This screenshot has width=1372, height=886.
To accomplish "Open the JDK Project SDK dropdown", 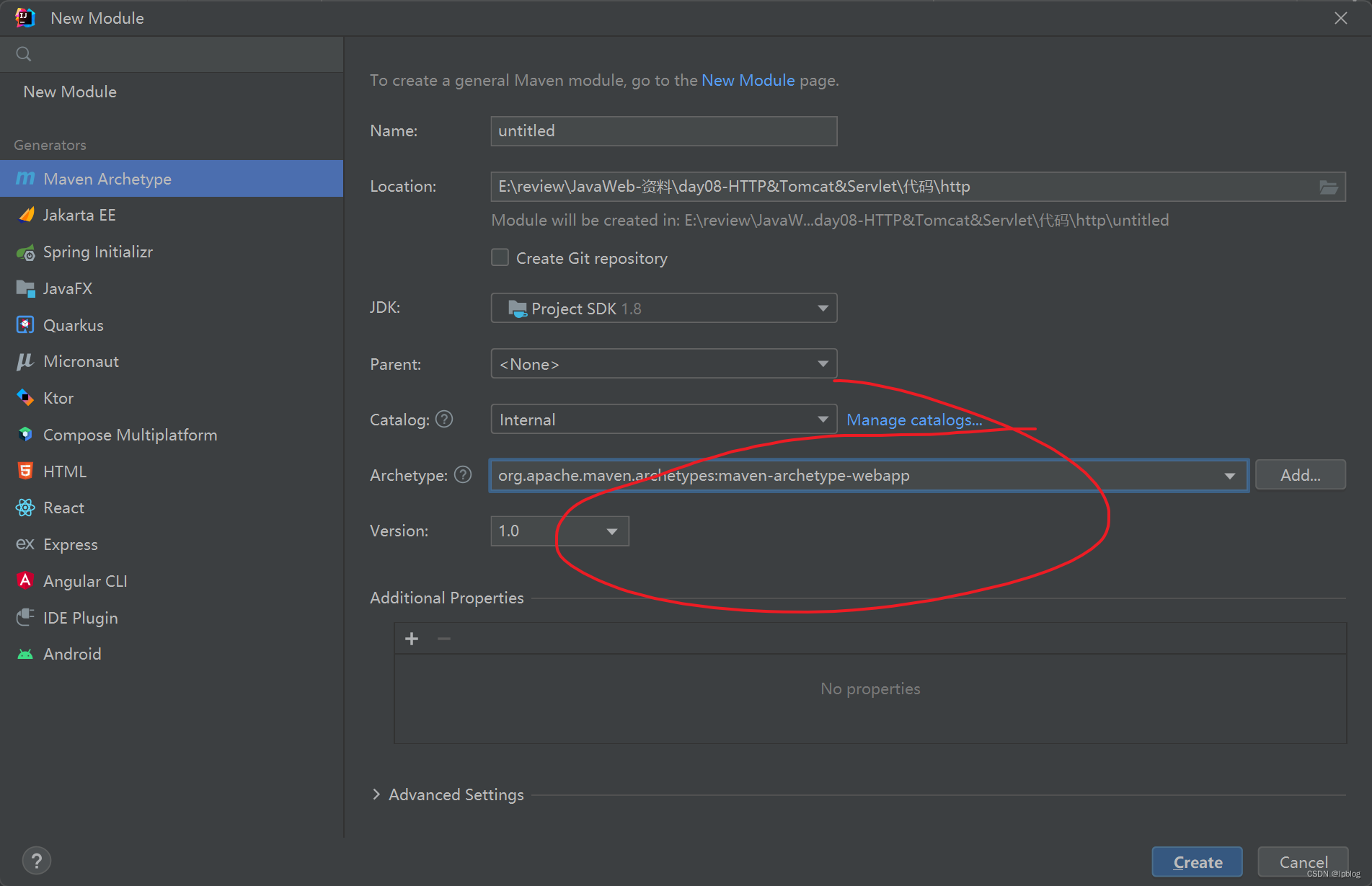I will [663, 308].
